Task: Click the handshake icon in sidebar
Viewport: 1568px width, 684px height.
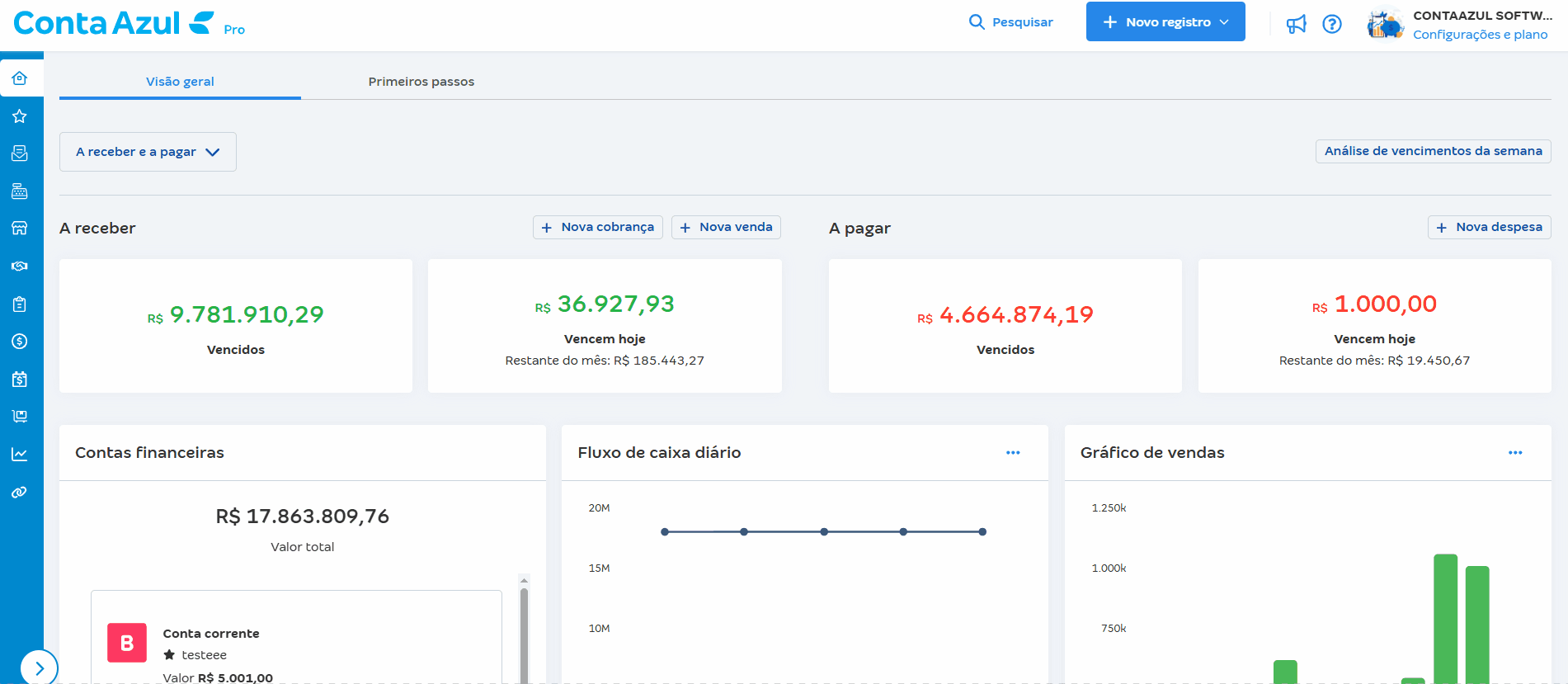Action: pos(20,266)
